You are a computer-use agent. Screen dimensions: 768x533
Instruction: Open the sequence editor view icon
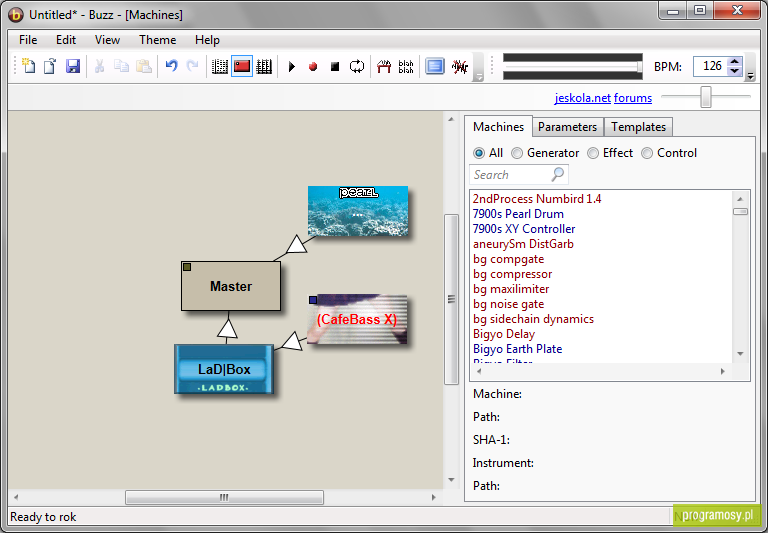(x=264, y=66)
